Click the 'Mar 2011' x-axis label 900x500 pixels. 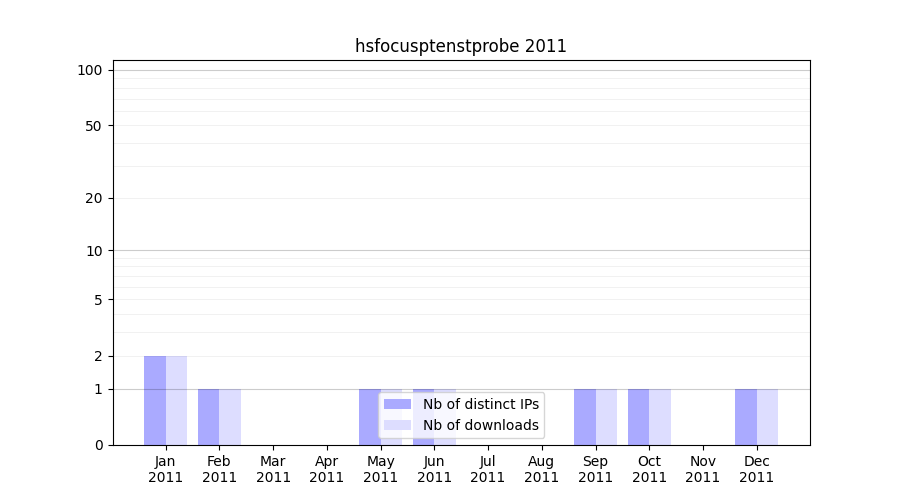(x=273, y=469)
